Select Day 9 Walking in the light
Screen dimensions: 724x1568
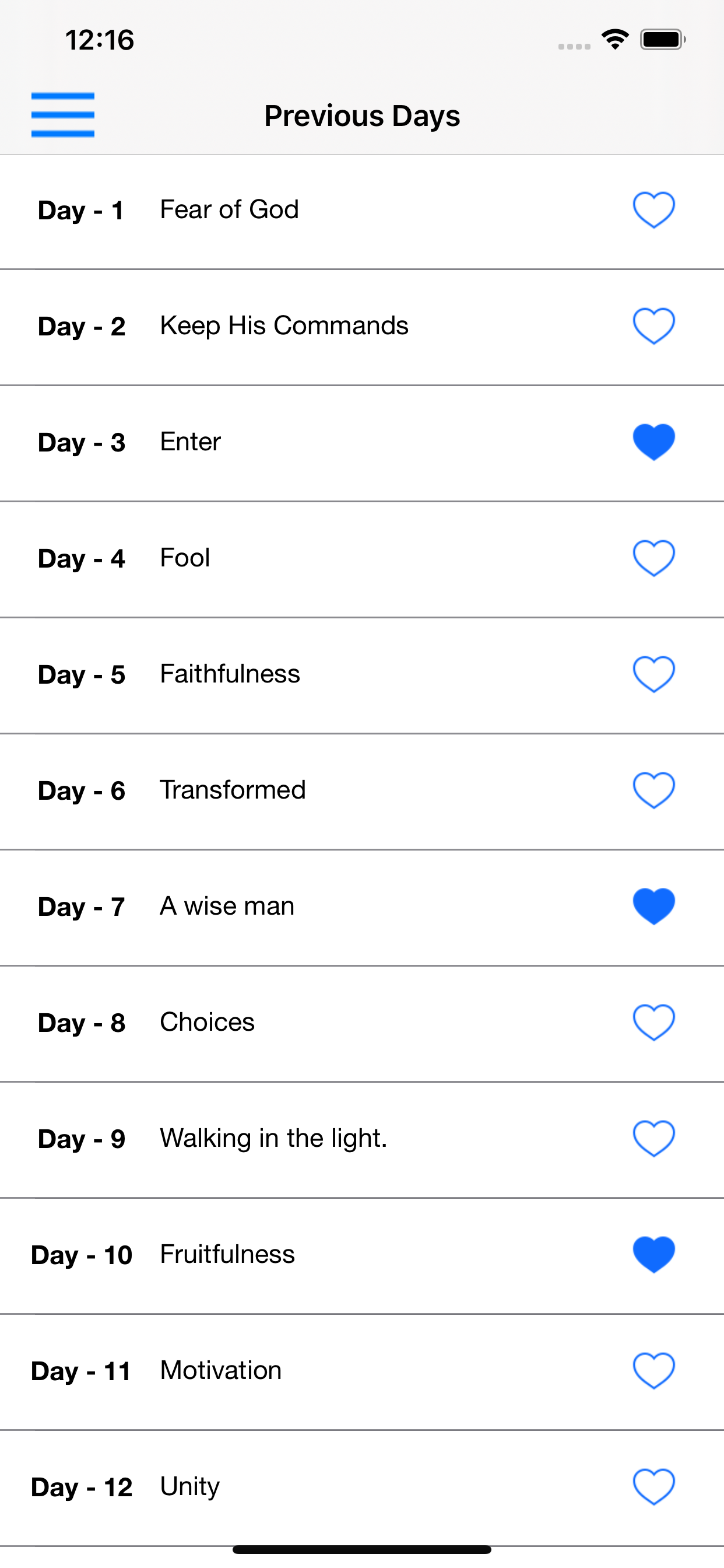pyautogui.click(x=362, y=1140)
